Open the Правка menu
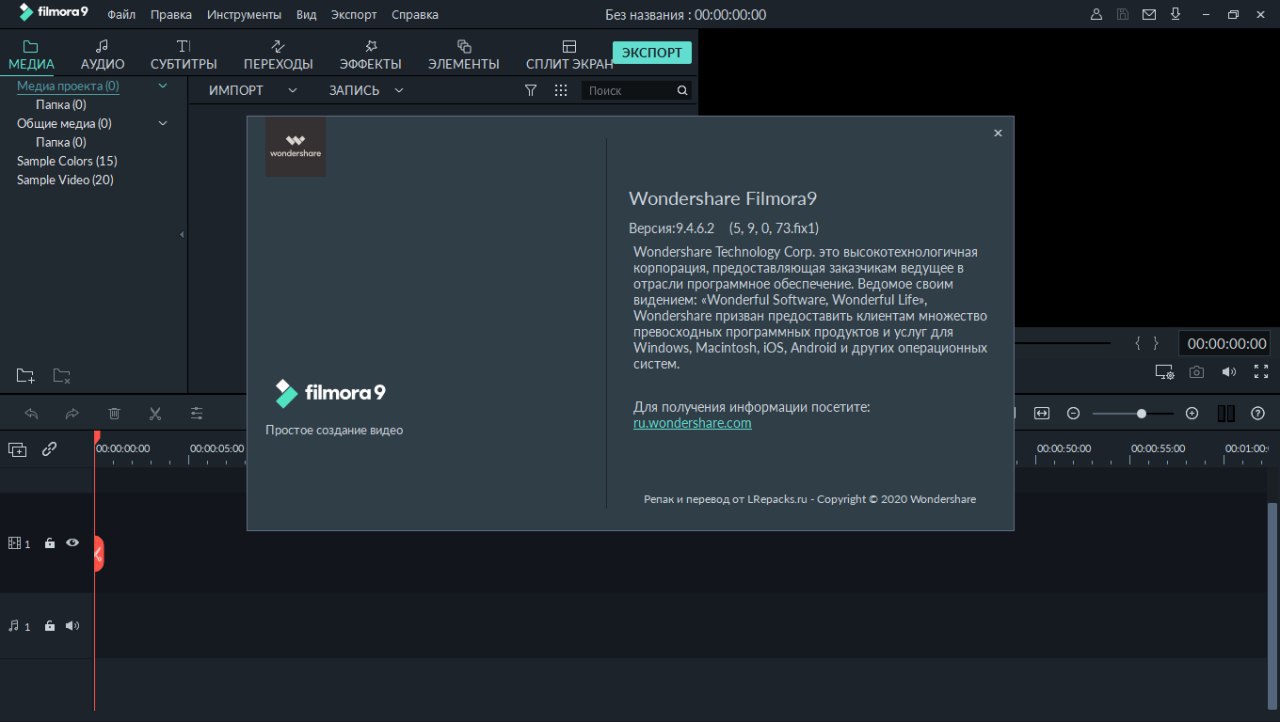The height and width of the screenshot is (722, 1280). (x=171, y=15)
